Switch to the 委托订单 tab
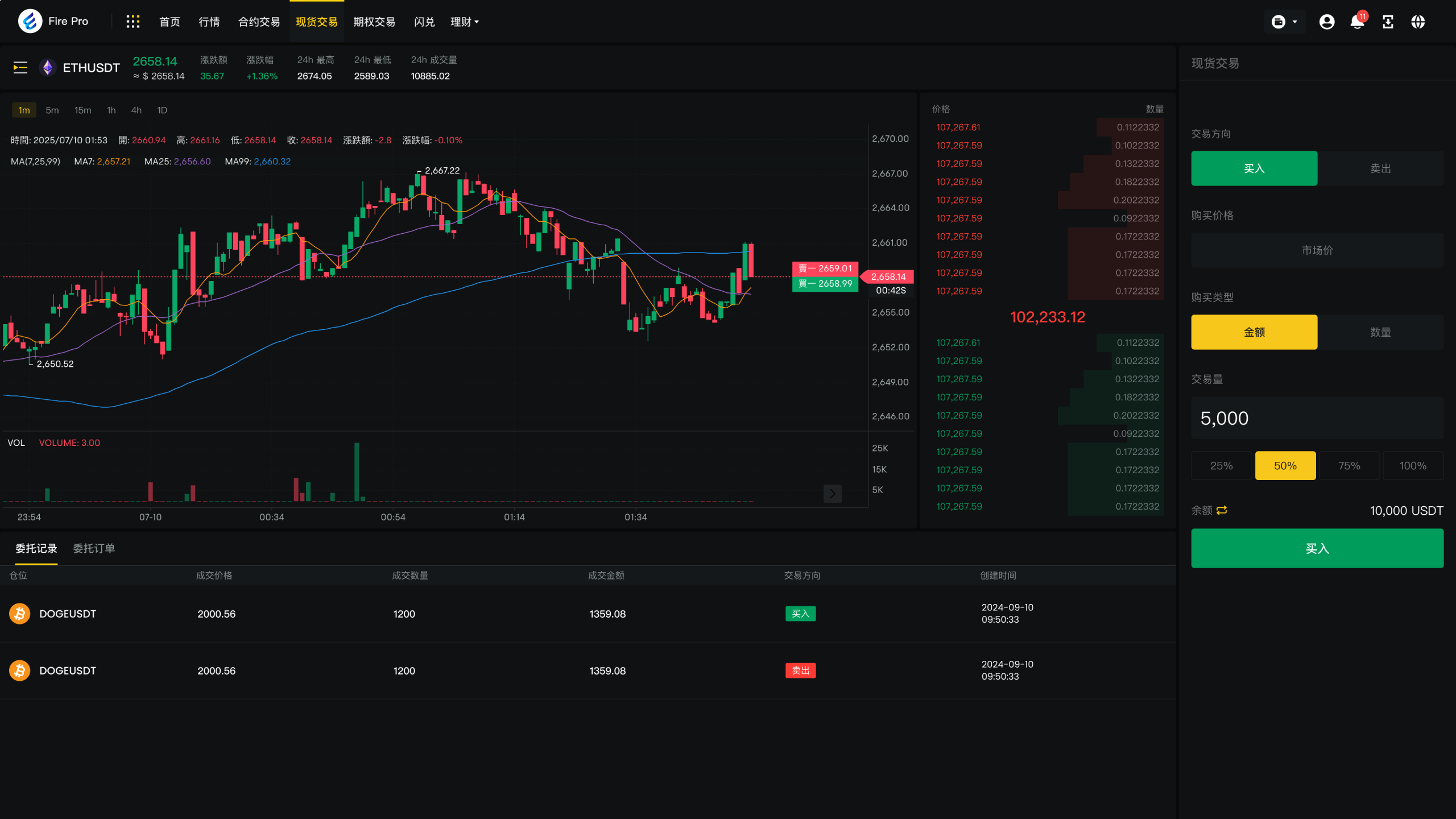 click(94, 548)
